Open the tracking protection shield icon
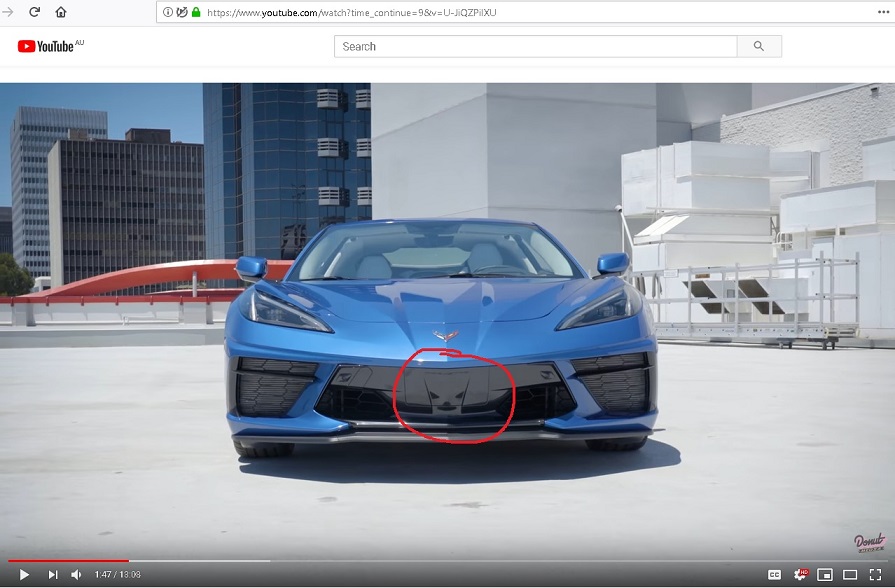Screen dimensions: 895x588 point(182,13)
